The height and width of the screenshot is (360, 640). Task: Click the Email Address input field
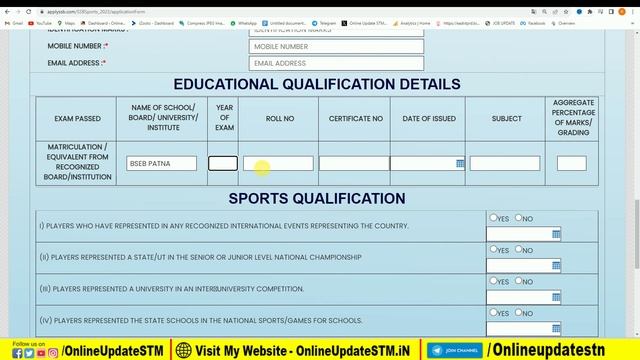(x=336, y=63)
